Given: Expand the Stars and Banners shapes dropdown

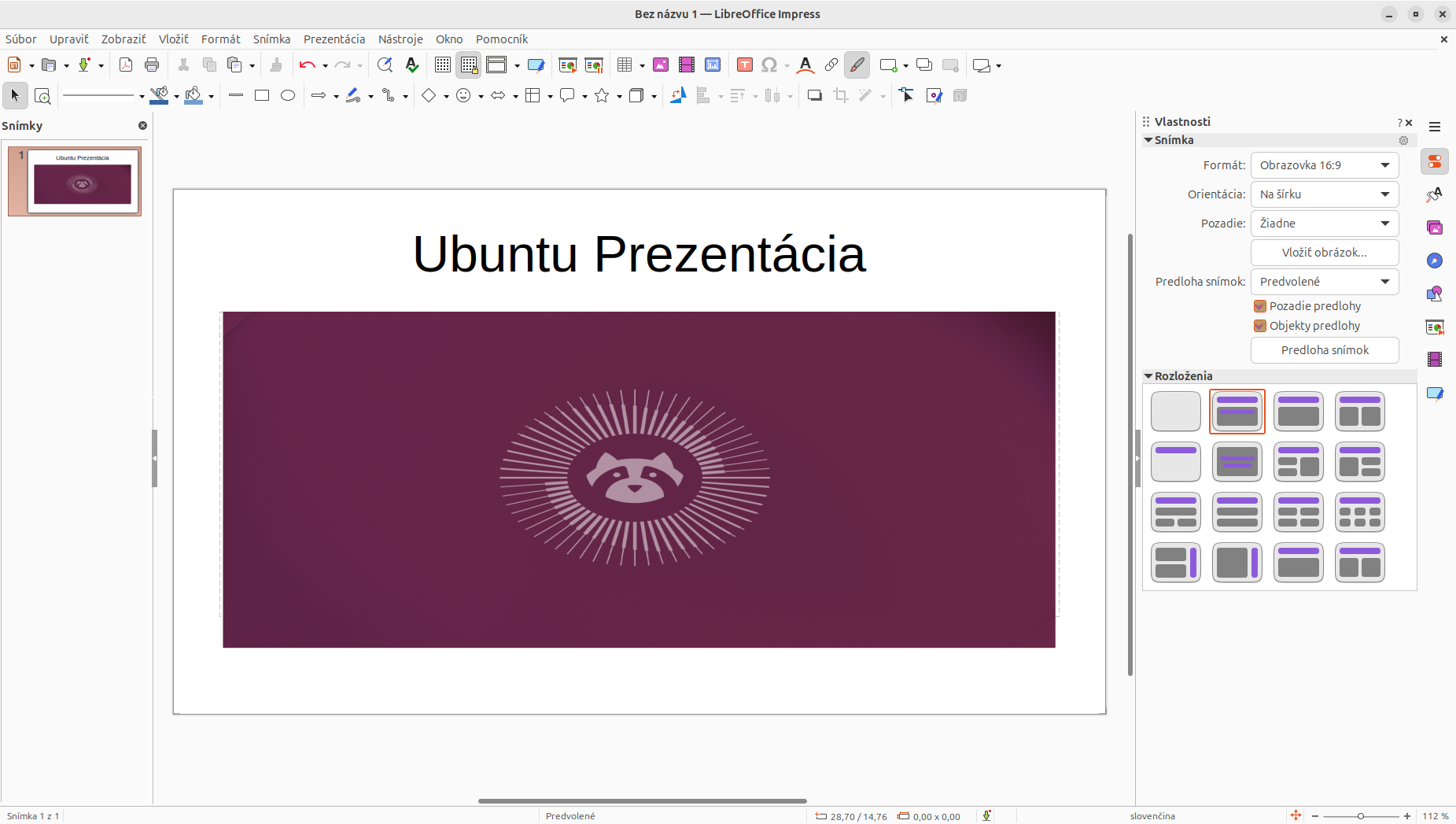Looking at the screenshot, I should pyautogui.click(x=619, y=96).
